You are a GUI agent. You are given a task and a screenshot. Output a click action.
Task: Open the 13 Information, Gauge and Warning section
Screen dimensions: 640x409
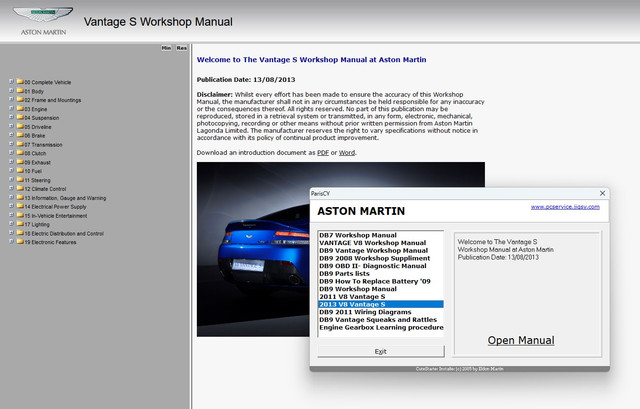65,198
